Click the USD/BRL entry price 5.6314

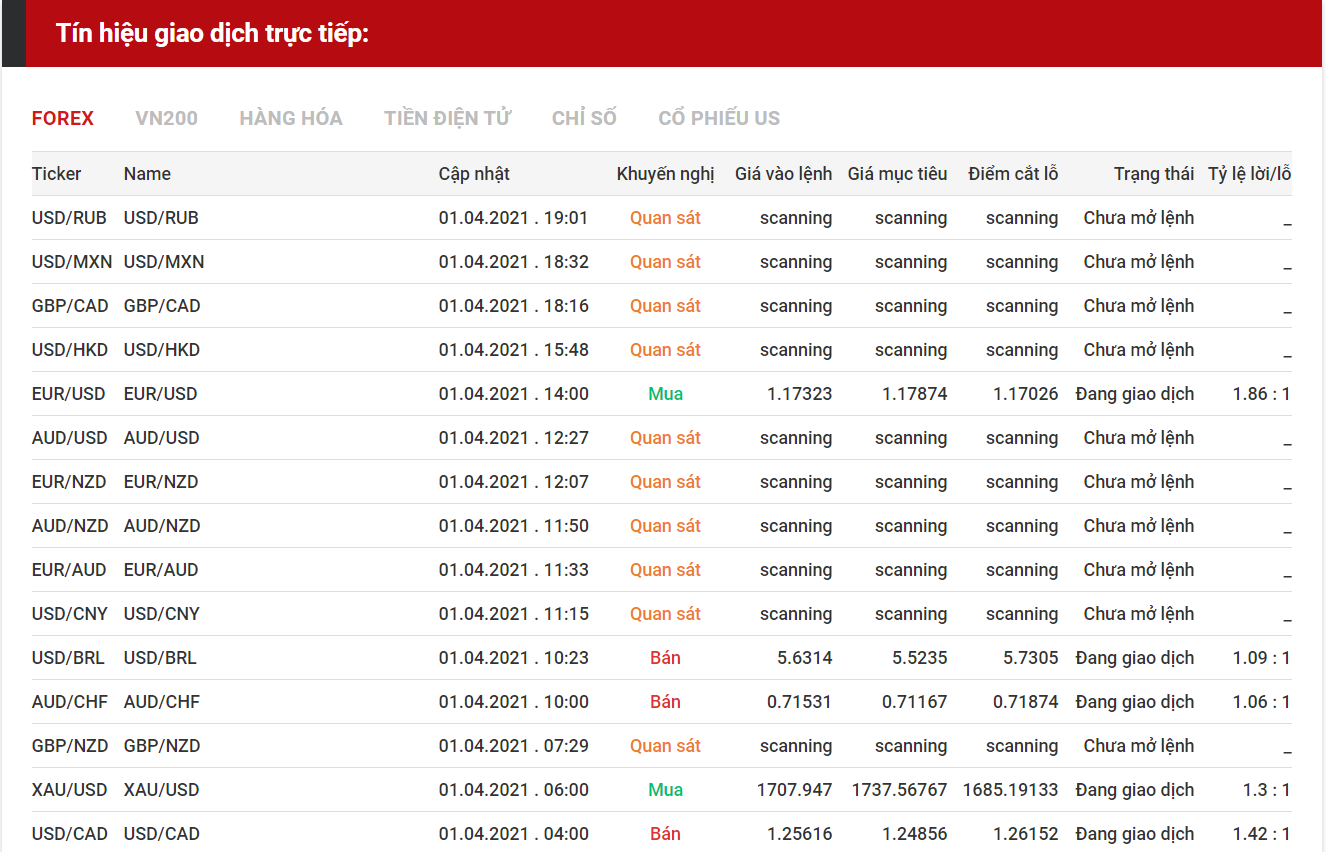coord(805,658)
